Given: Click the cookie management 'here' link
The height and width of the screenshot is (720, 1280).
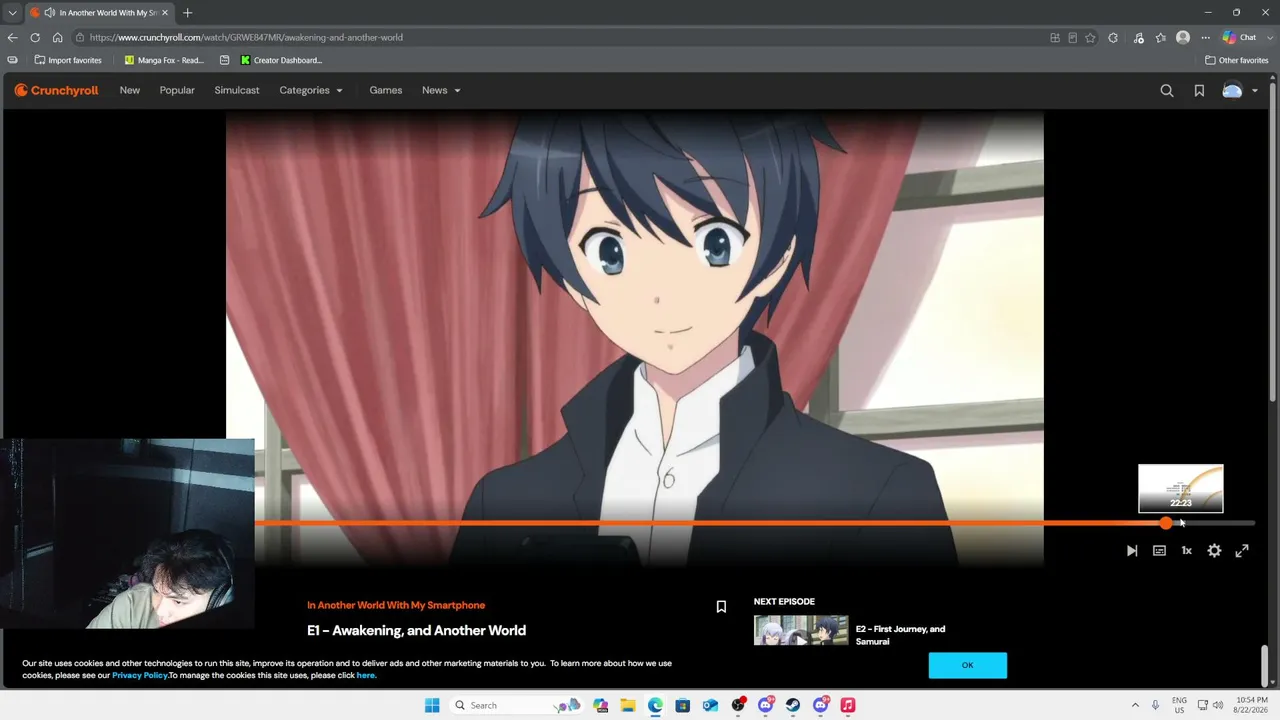Looking at the screenshot, I should (x=366, y=675).
